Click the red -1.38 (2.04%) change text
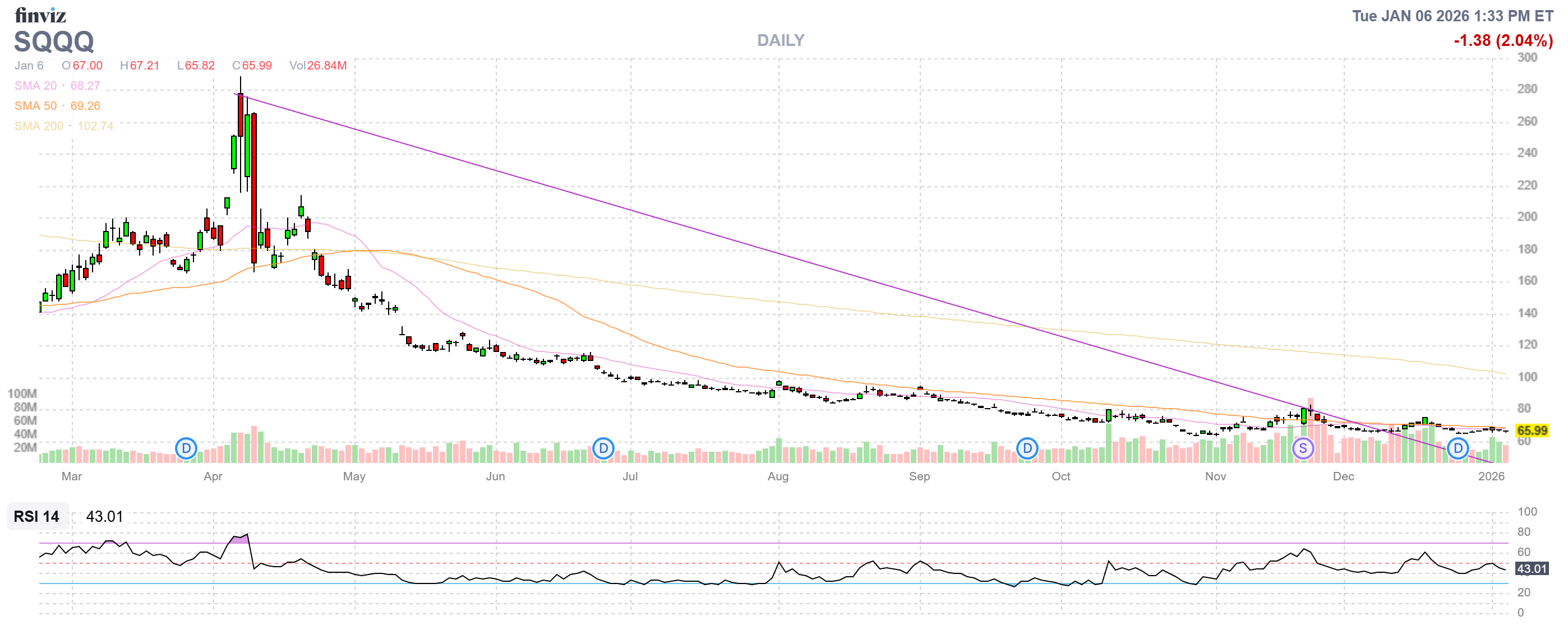This screenshot has height=630, width=1568. click(x=1502, y=40)
